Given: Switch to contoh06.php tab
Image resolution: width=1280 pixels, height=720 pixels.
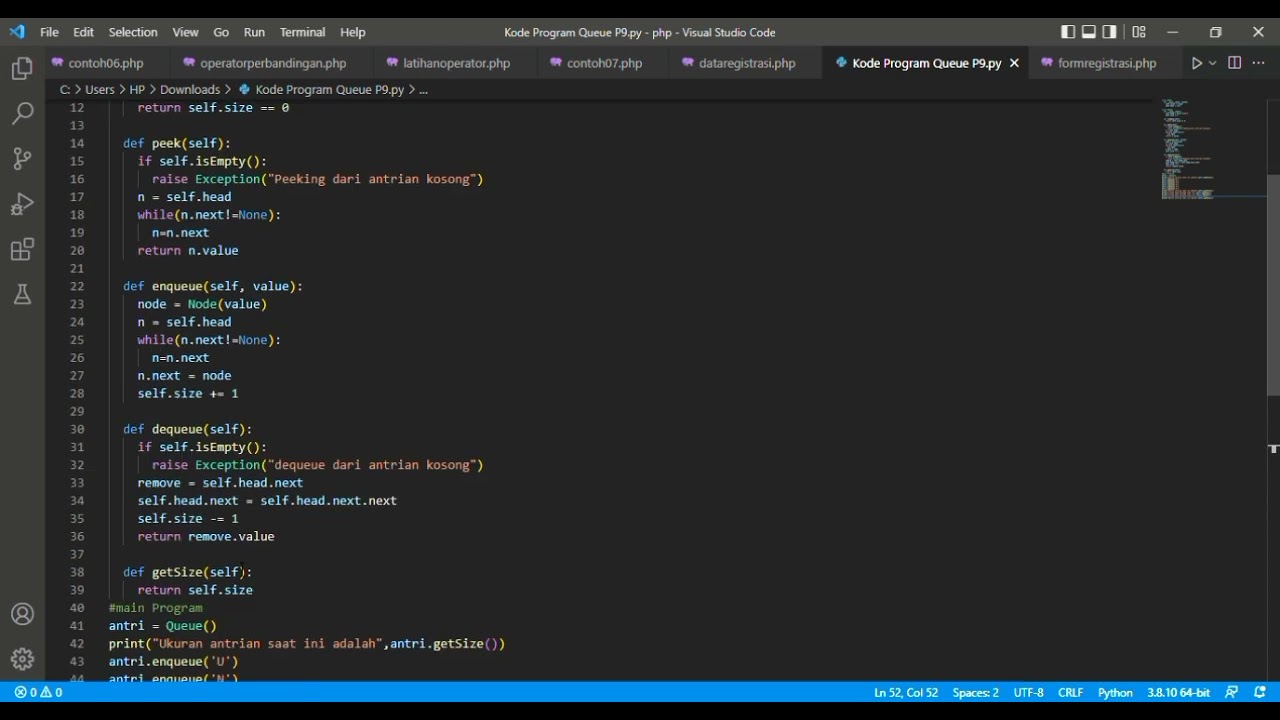Looking at the screenshot, I should 106,63.
